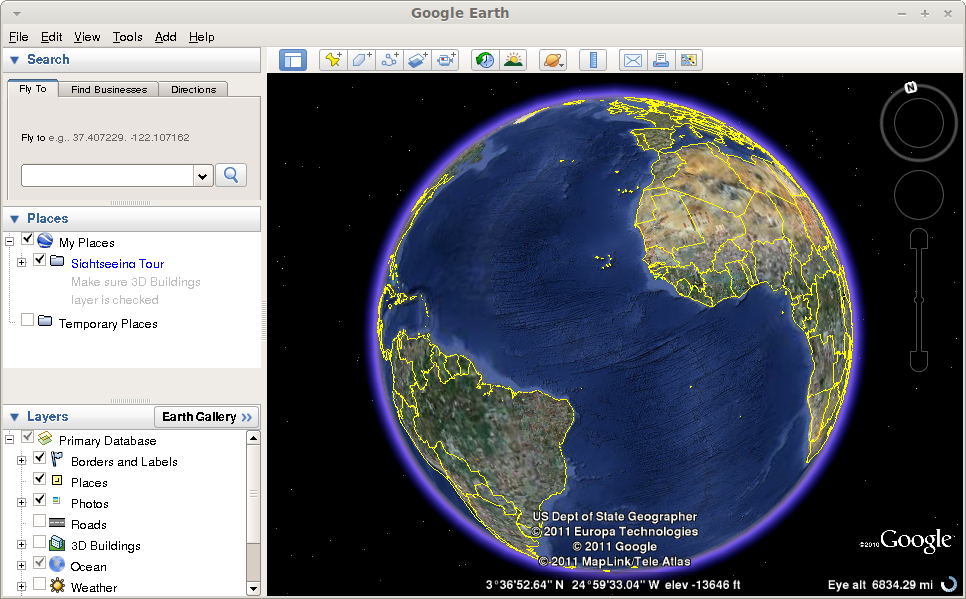The height and width of the screenshot is (599, 966).
Task: Toggle the Primary Database checkbox
Action: [27, 437]
